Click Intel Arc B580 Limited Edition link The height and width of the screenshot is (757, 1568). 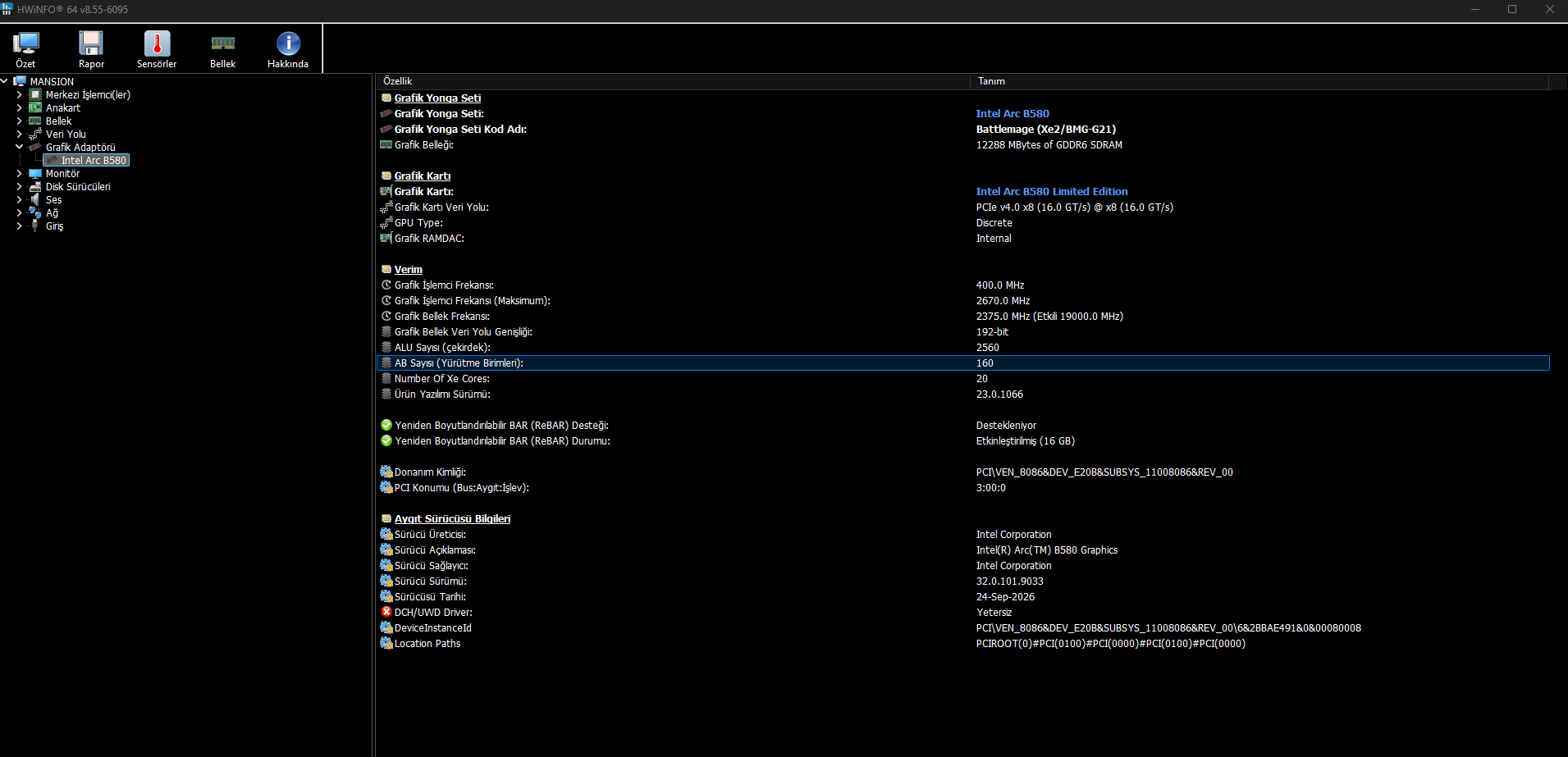click(1052, 192)
